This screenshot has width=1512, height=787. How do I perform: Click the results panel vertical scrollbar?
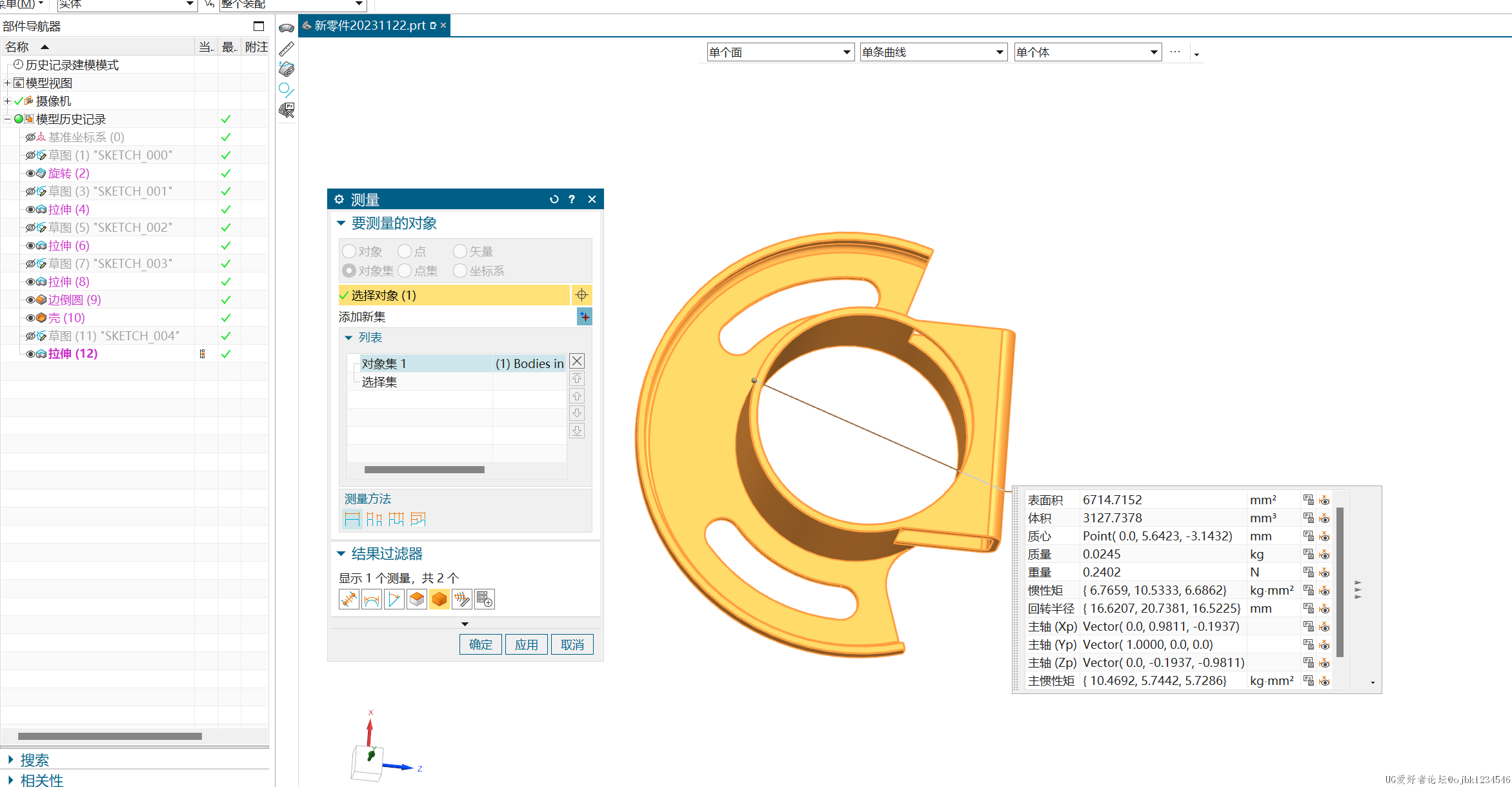tap(1340, 581)
